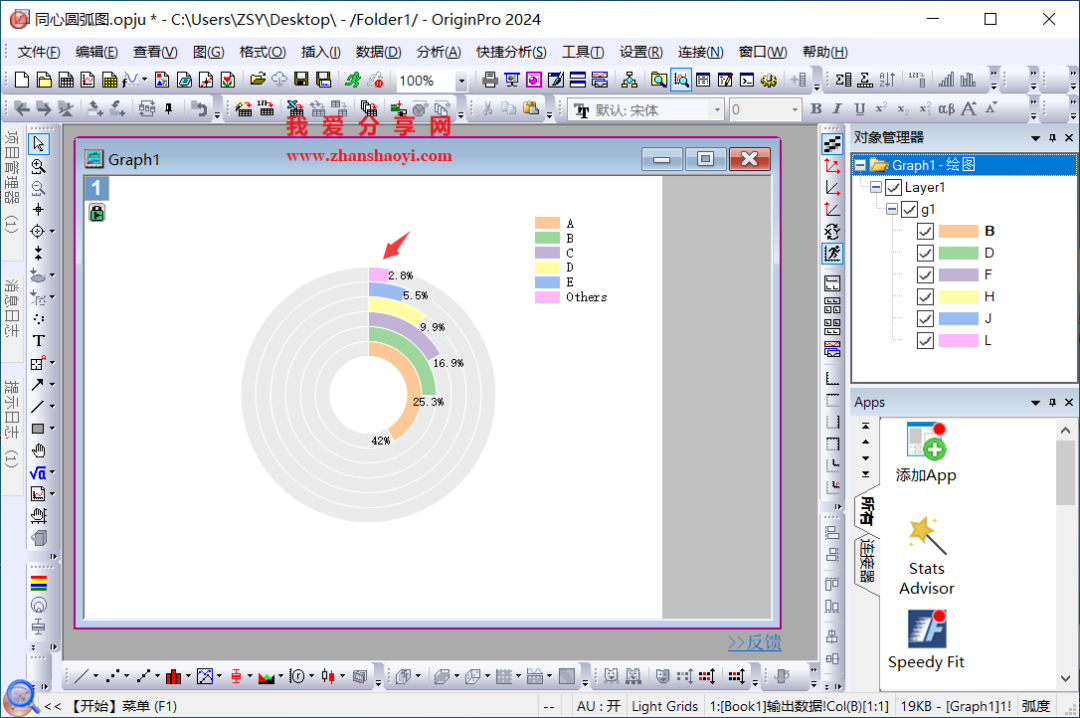Click the Underline formatting button
Image resolution: width=1080 pixels, height=718 pixels.
click(x=859, y=109)
